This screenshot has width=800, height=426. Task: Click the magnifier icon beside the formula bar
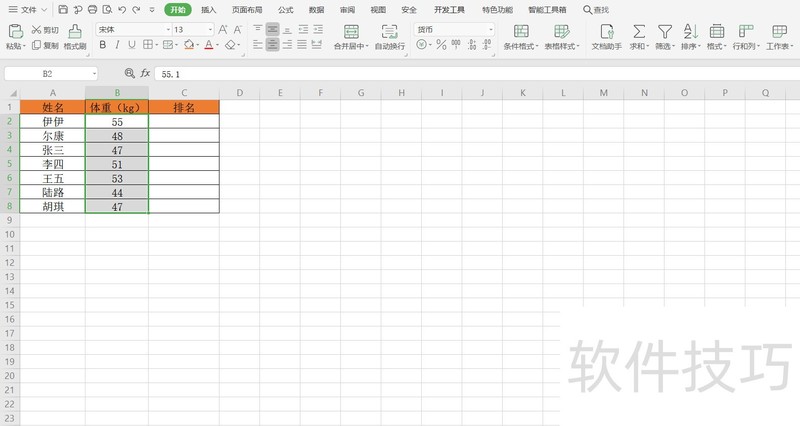[x=129, y=73]
